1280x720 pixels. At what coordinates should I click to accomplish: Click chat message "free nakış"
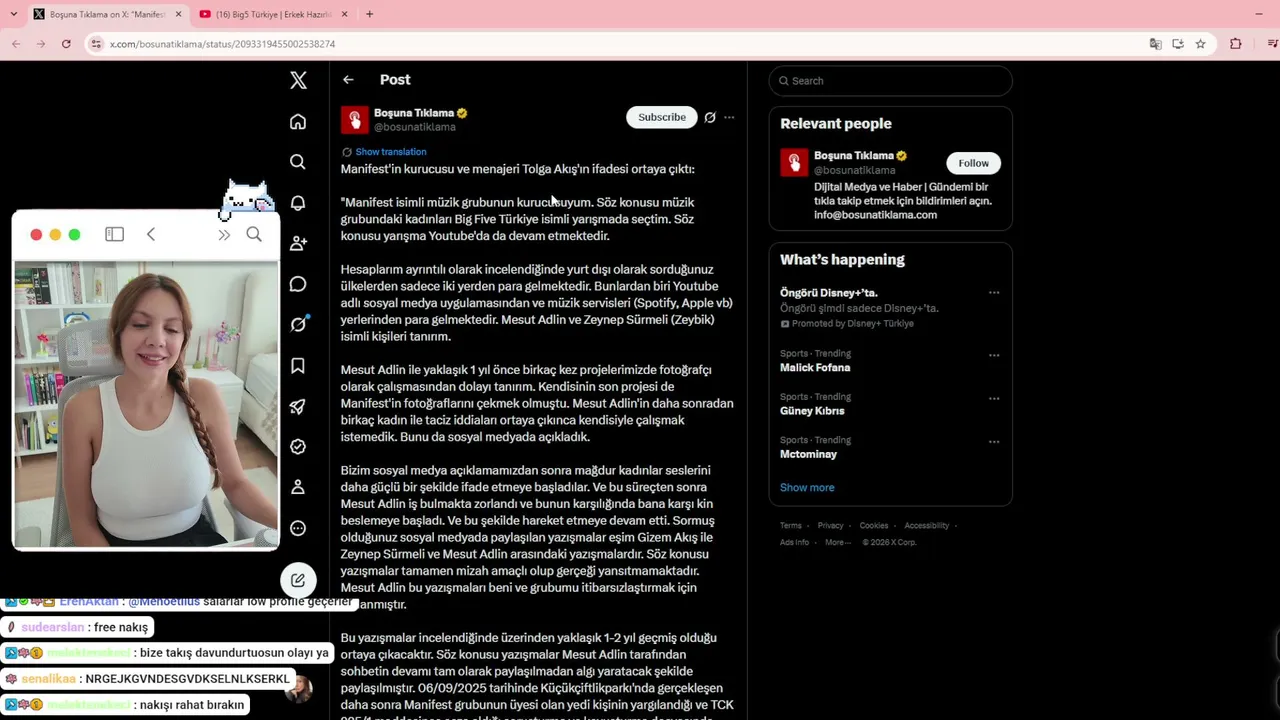point(120,627)
